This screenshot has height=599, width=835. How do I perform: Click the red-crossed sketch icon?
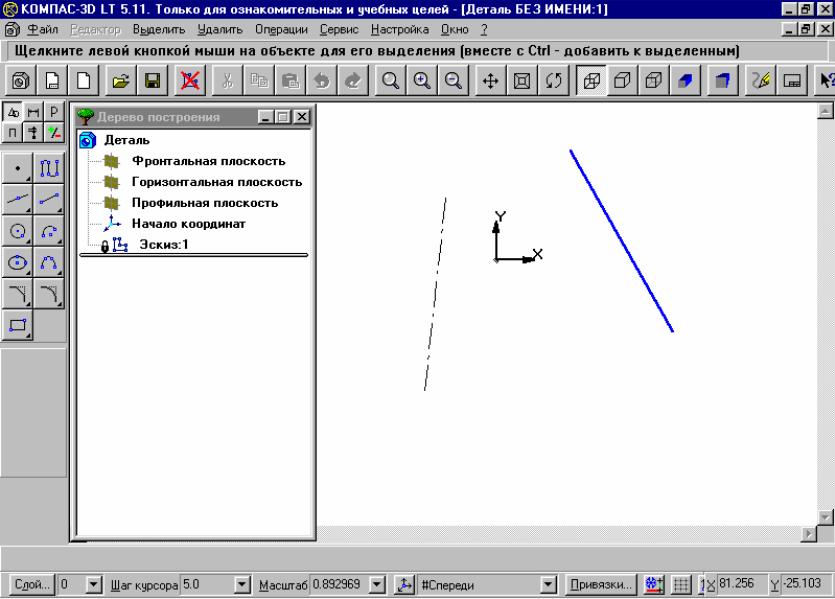click(190, 81)
